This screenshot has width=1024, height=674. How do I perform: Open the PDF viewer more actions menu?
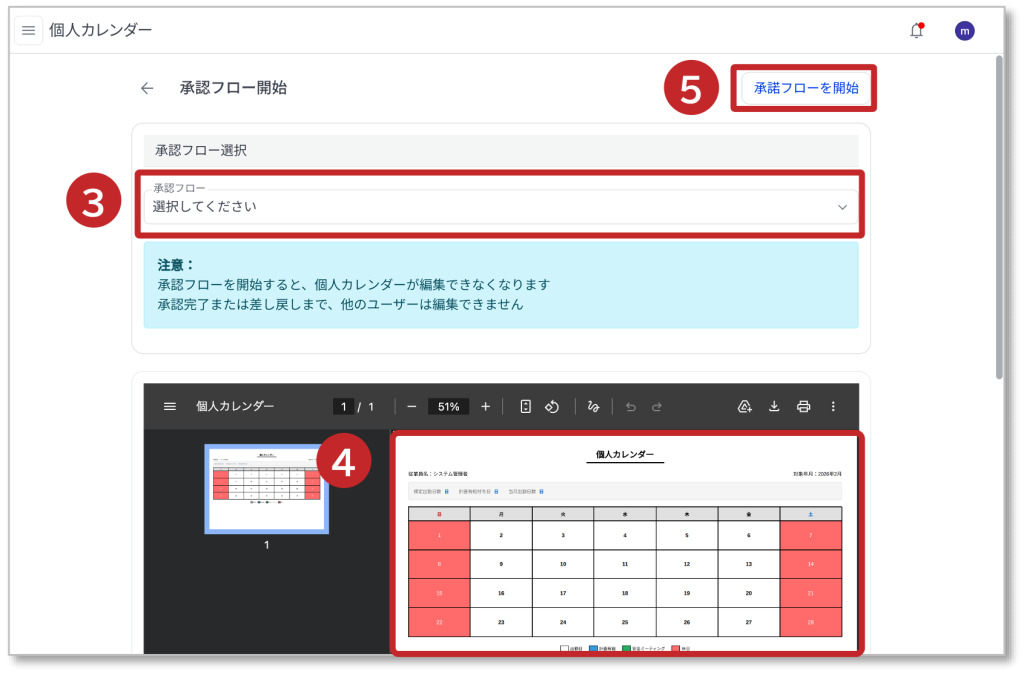[832, 407]
